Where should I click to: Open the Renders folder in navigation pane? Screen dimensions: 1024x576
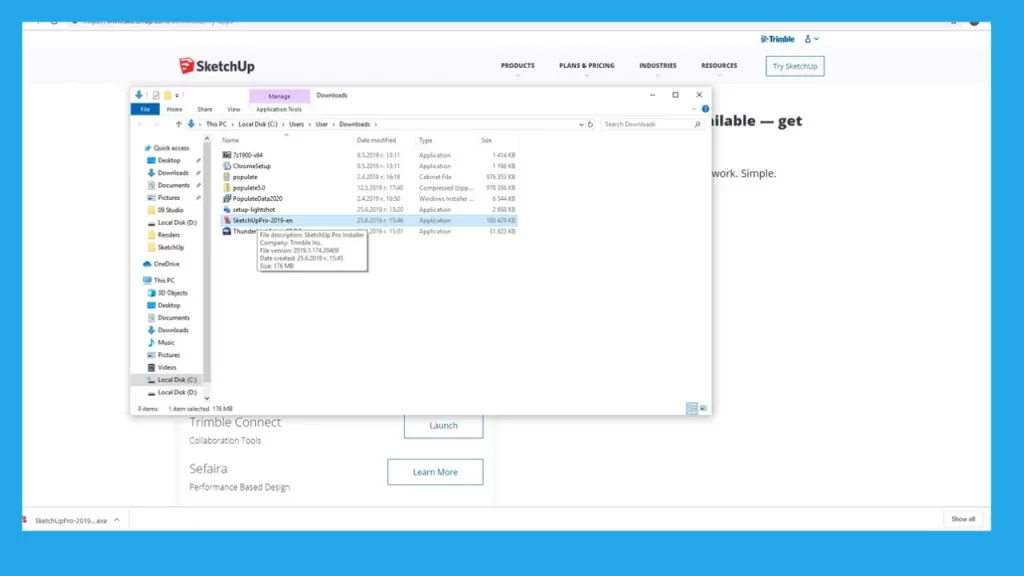pos(164,235)
